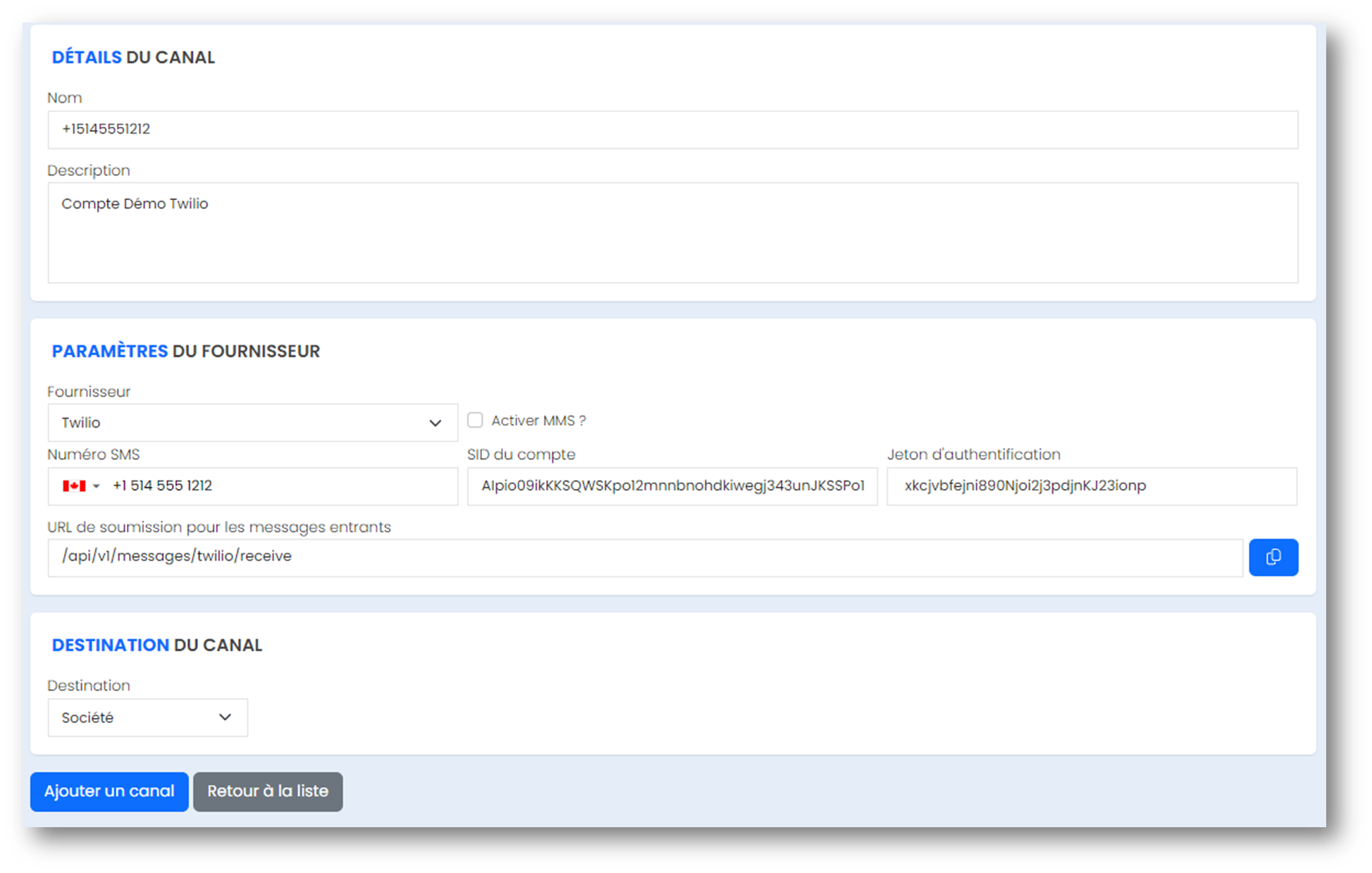Image resolution: width=1372 pixels, height=873 pixels.
Task: Click the Fournisseur field label
Action: (89, 392)
